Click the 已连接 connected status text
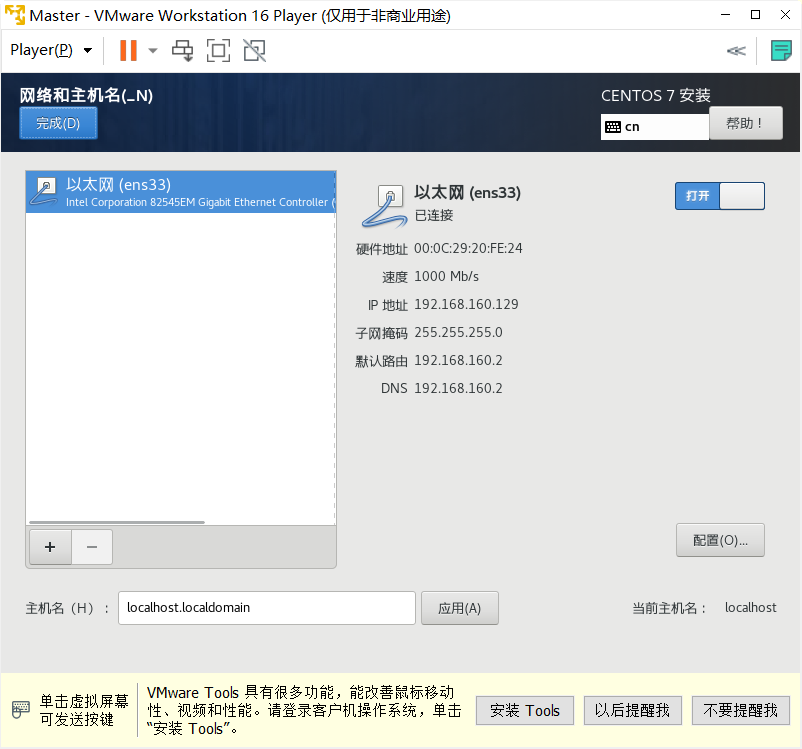 434,215
